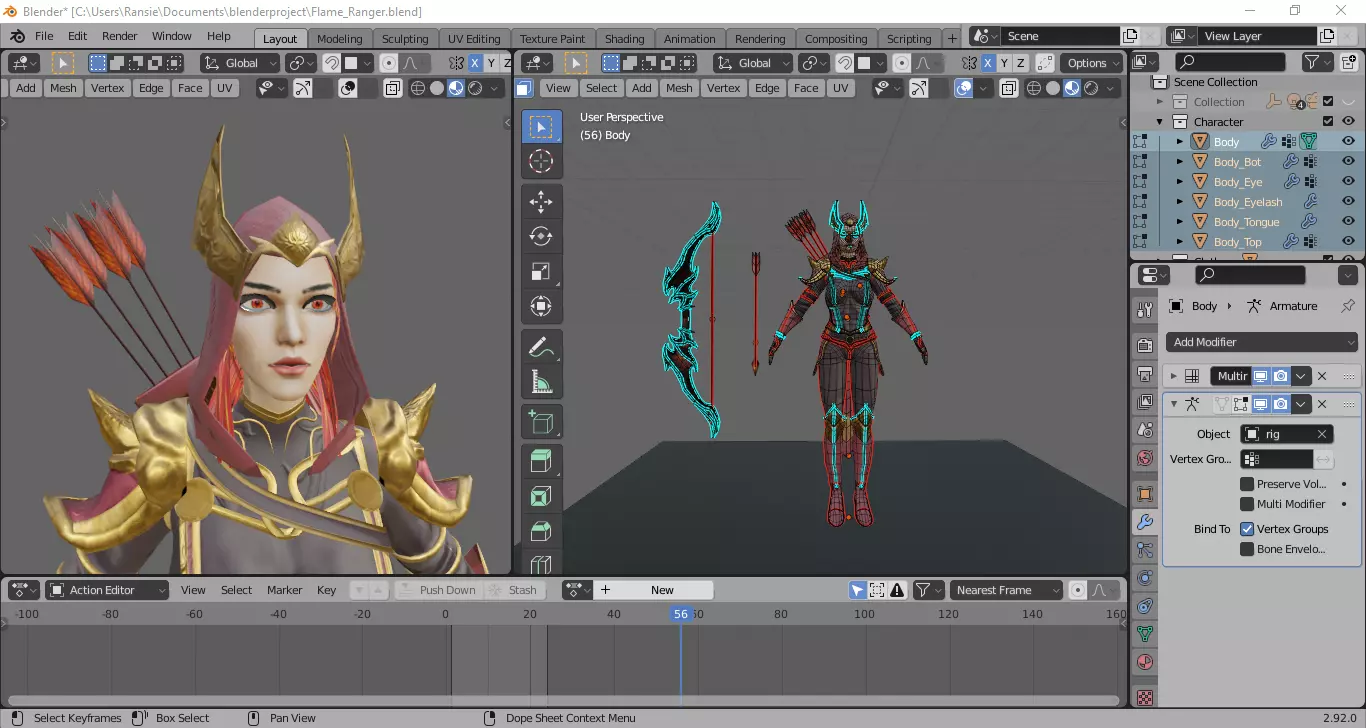Screen dimensions: 1366x728
Task: Open the Object Data green triangle tab
Action: point(1145,634)
